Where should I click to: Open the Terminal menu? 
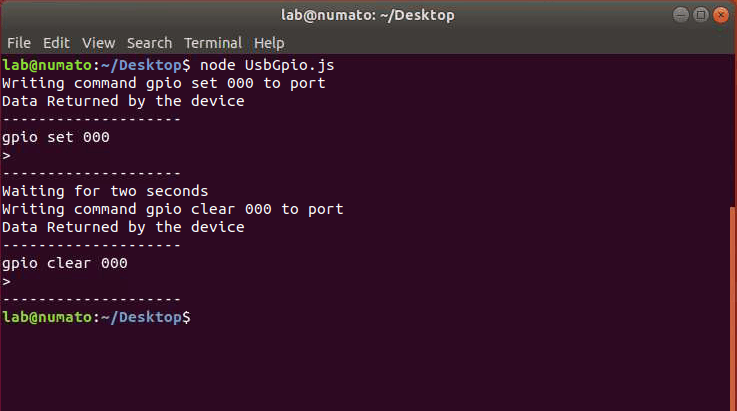click(x=213, y=43)
